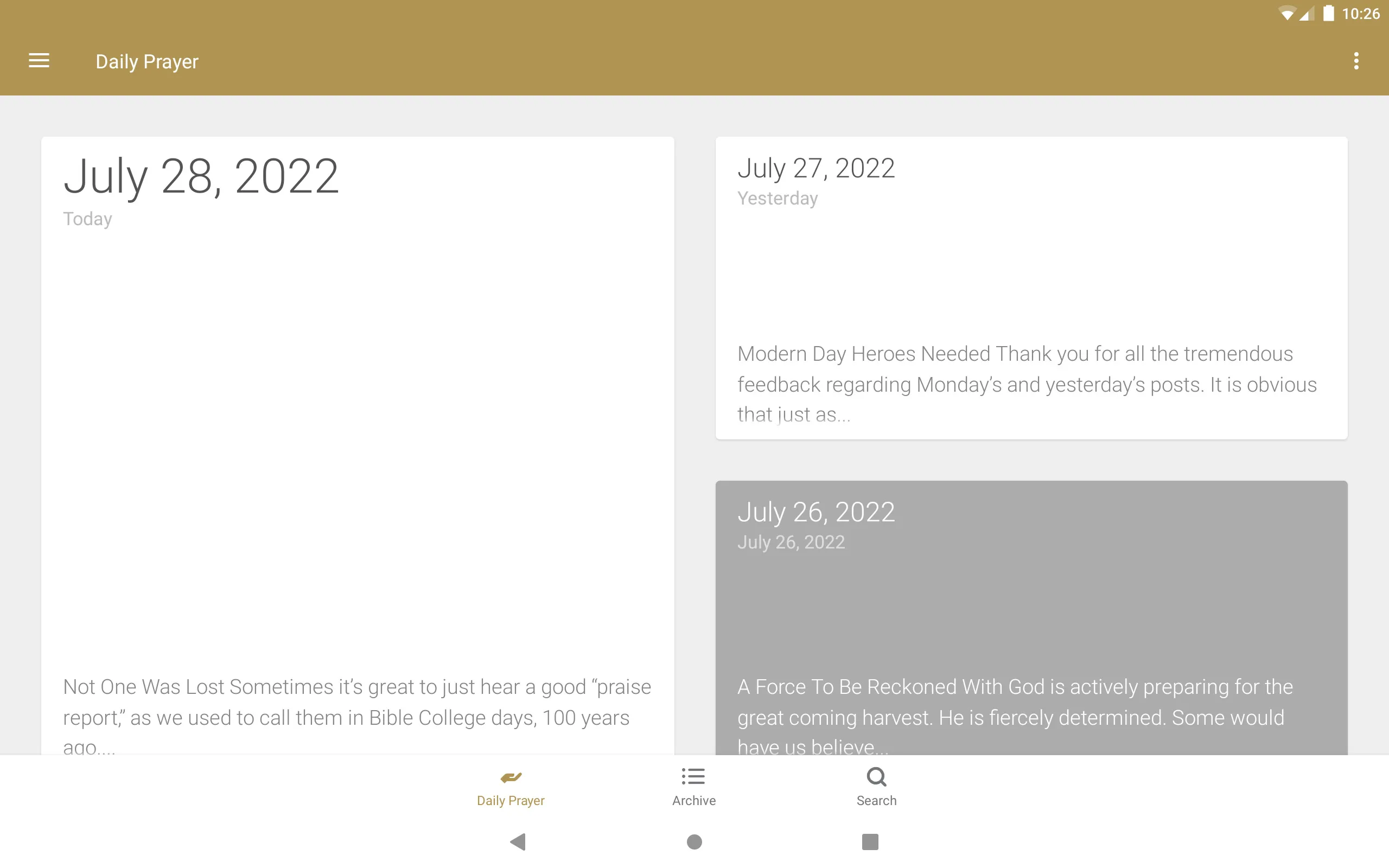Open the Search function
The image size is (1389, 868).
[x=876, y=786]
